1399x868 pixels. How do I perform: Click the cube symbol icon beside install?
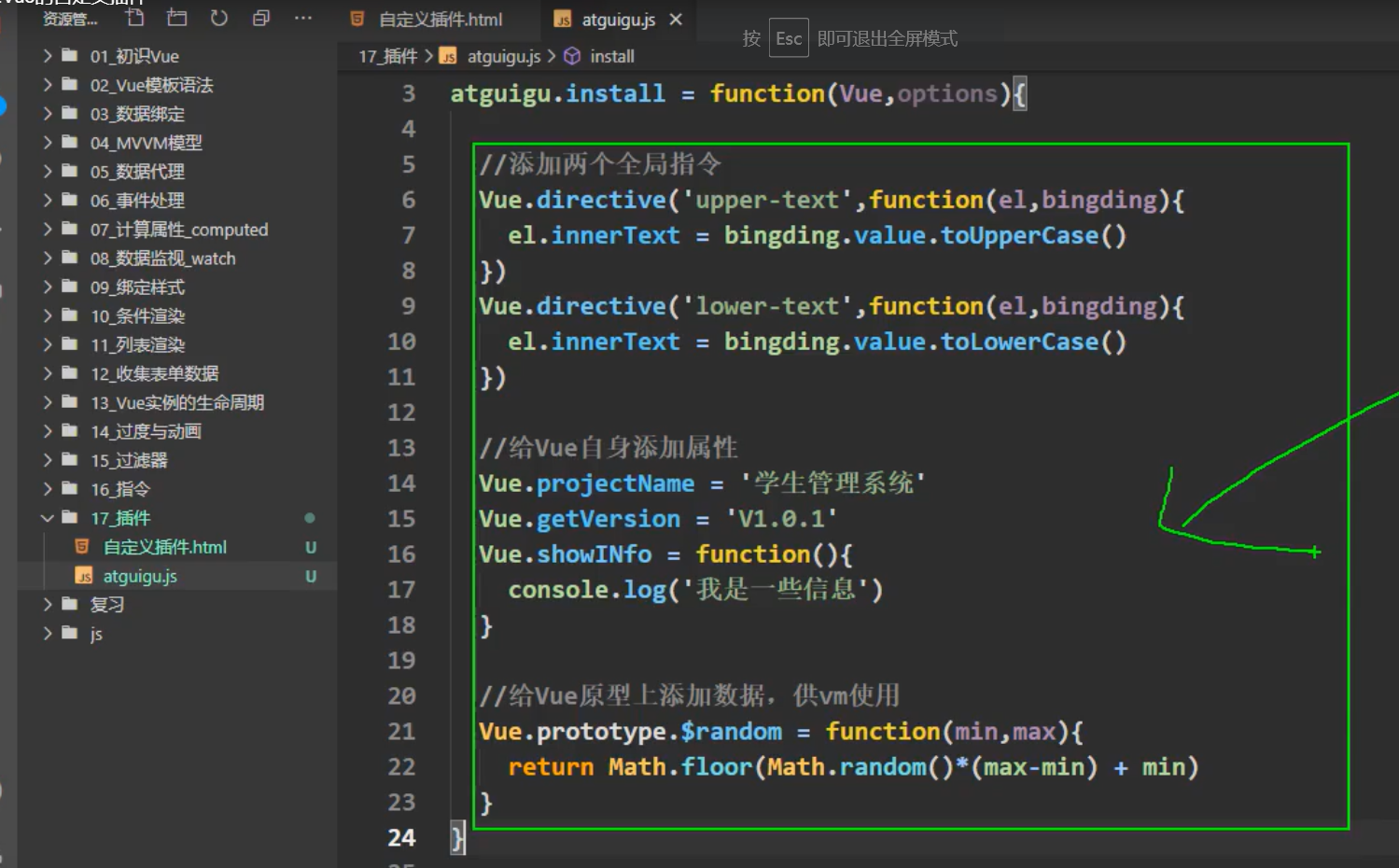click(x=572, y=56)
